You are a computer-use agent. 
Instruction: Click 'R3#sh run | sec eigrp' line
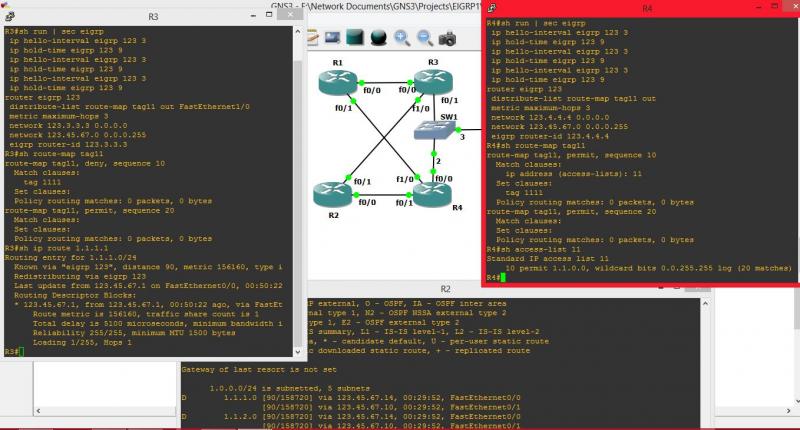54,32
